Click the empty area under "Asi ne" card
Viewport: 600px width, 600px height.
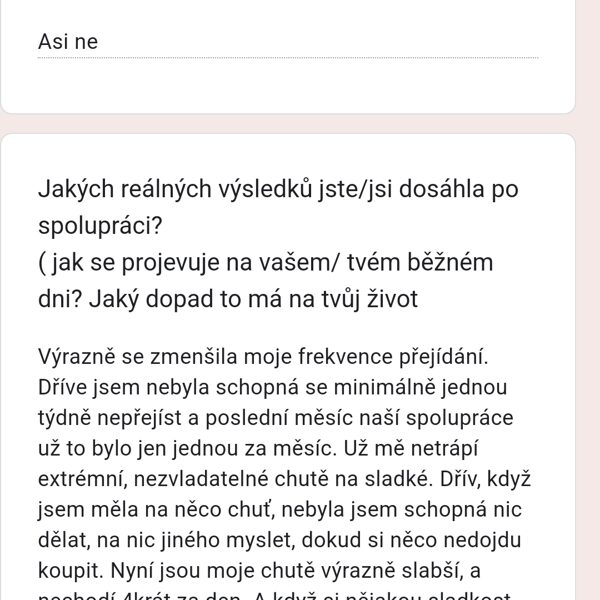click(288, 86)
